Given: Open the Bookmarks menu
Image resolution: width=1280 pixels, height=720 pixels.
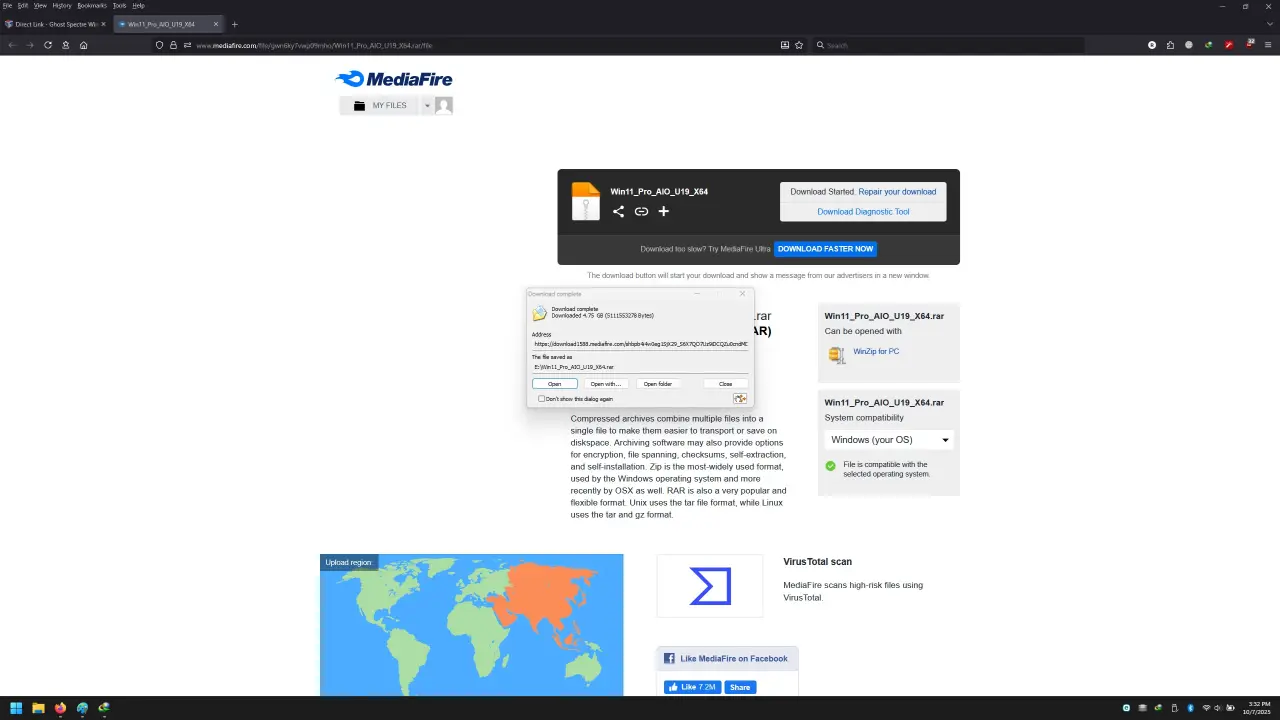Looking at the screenshot, I should 92,5.
